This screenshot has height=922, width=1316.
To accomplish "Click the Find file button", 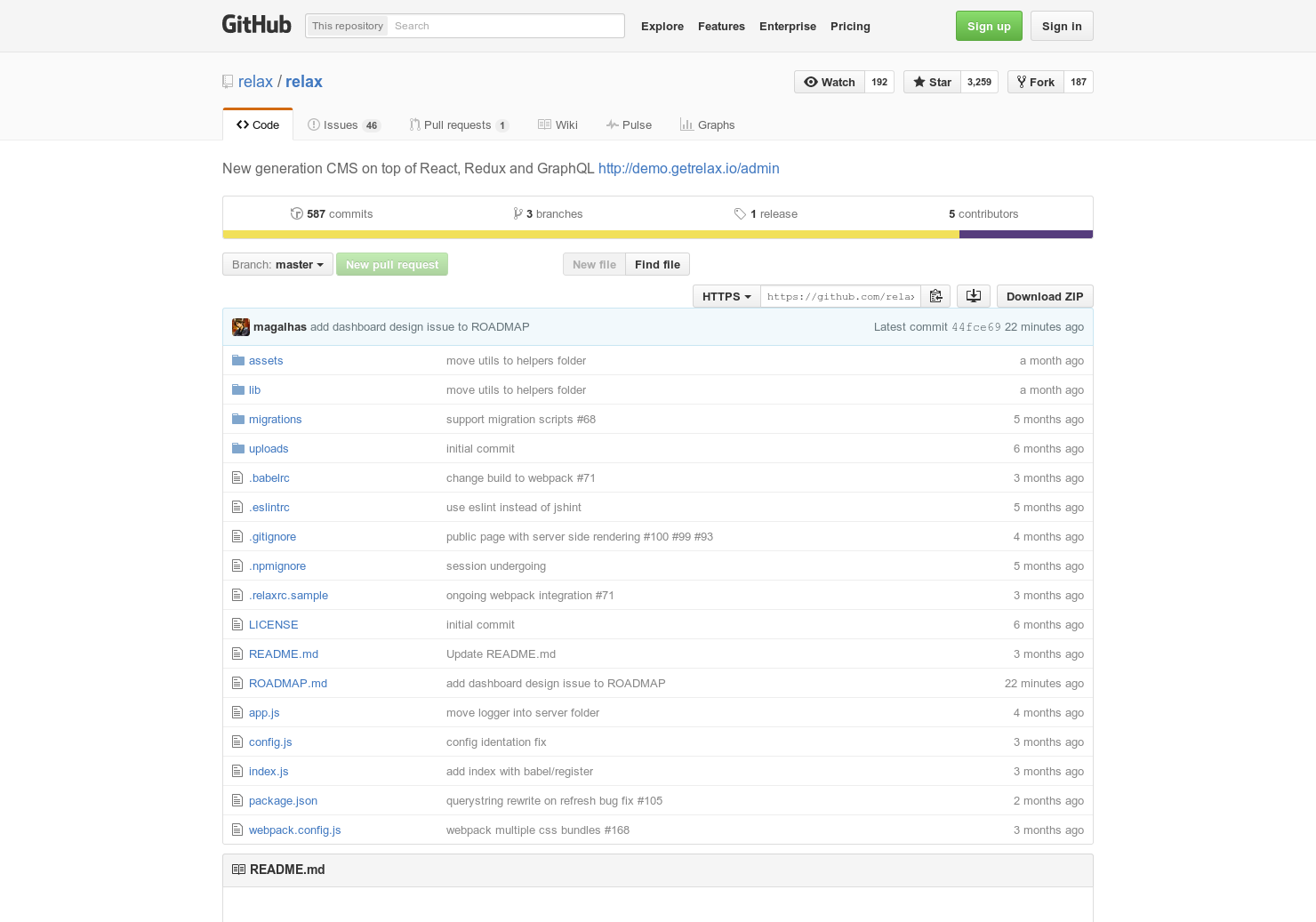I will (657, 264).
